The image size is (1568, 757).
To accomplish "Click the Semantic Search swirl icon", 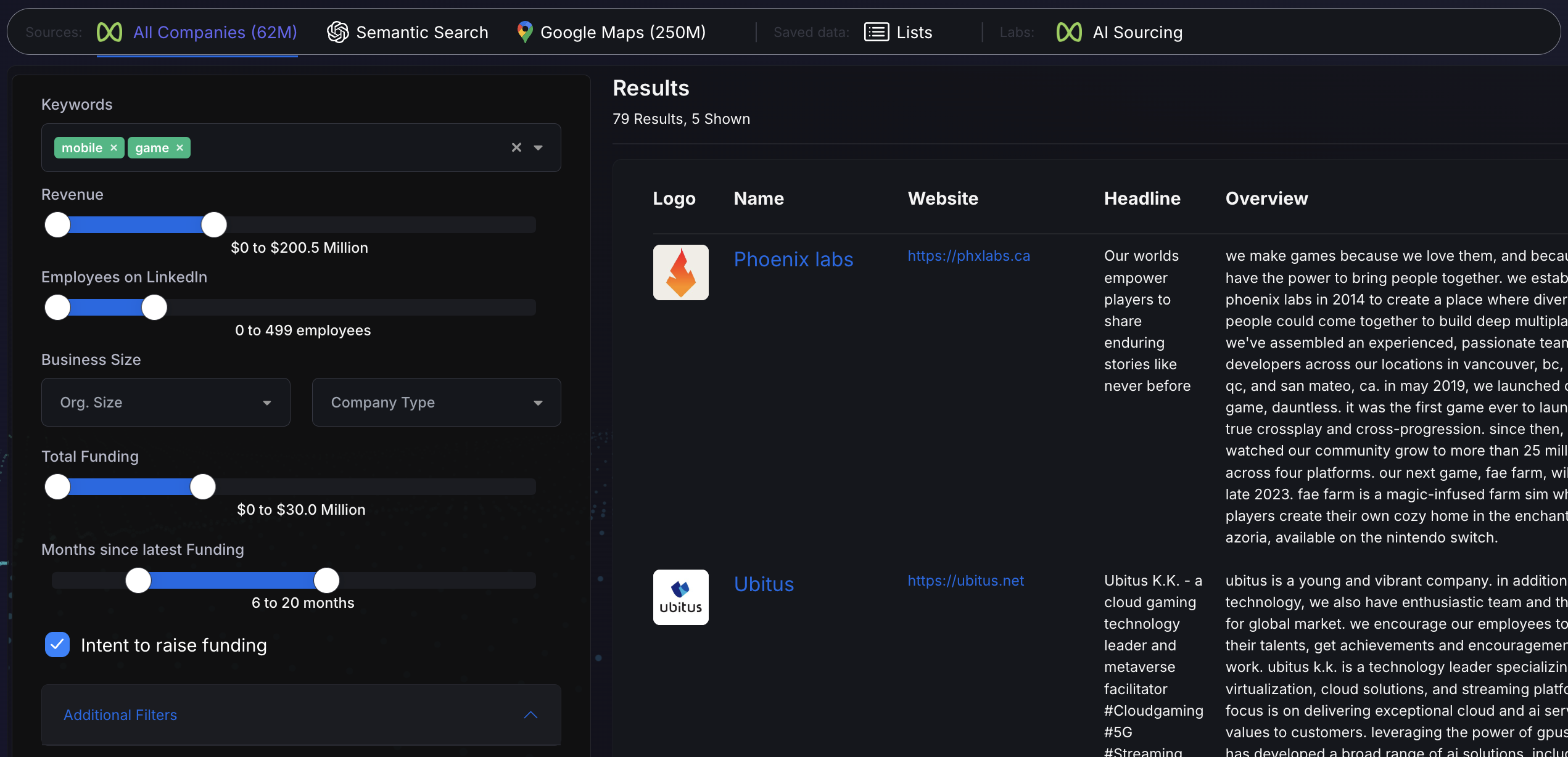I will pyautogui.click(x=337, y=32).
